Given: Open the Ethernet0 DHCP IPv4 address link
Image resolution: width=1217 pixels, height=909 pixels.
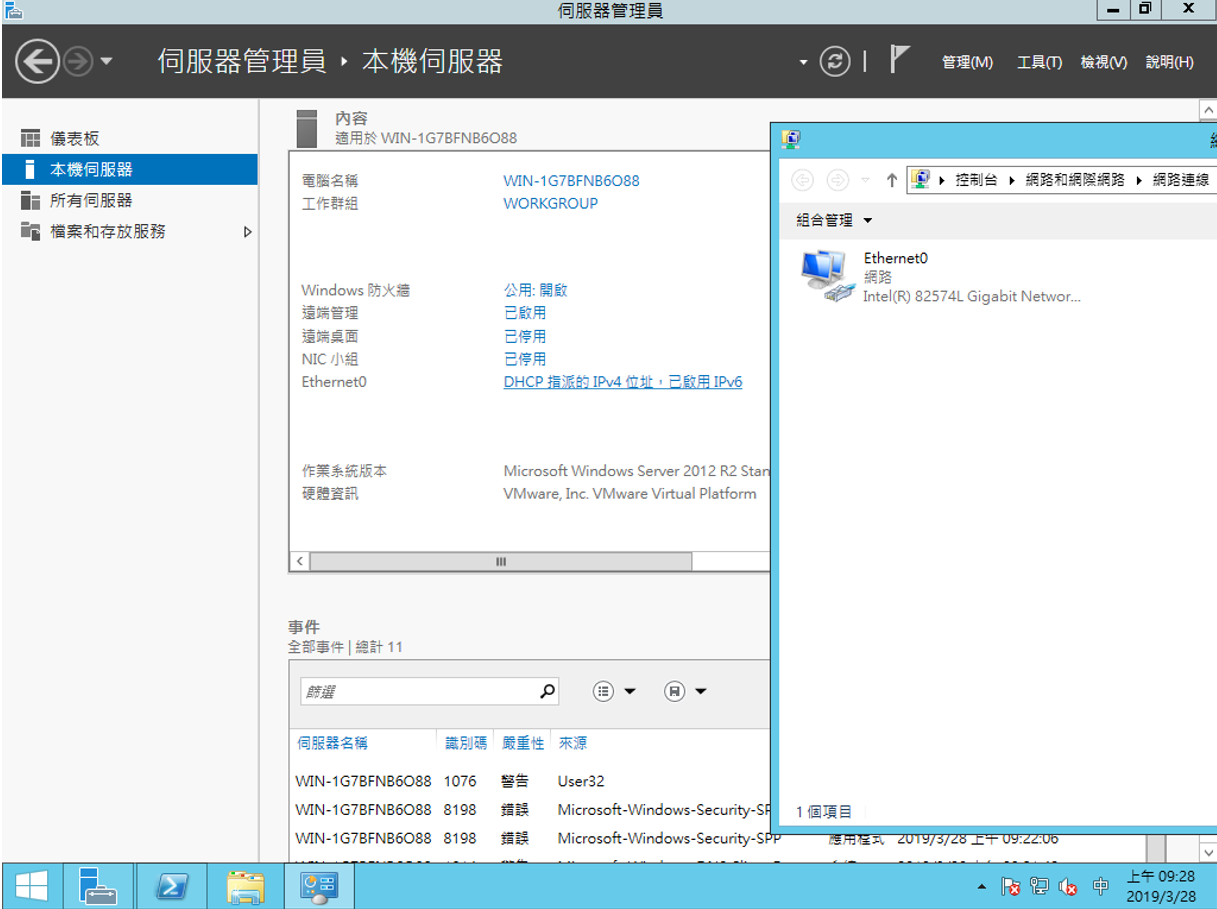Looking at the screenshot, I should pos(623,382).
